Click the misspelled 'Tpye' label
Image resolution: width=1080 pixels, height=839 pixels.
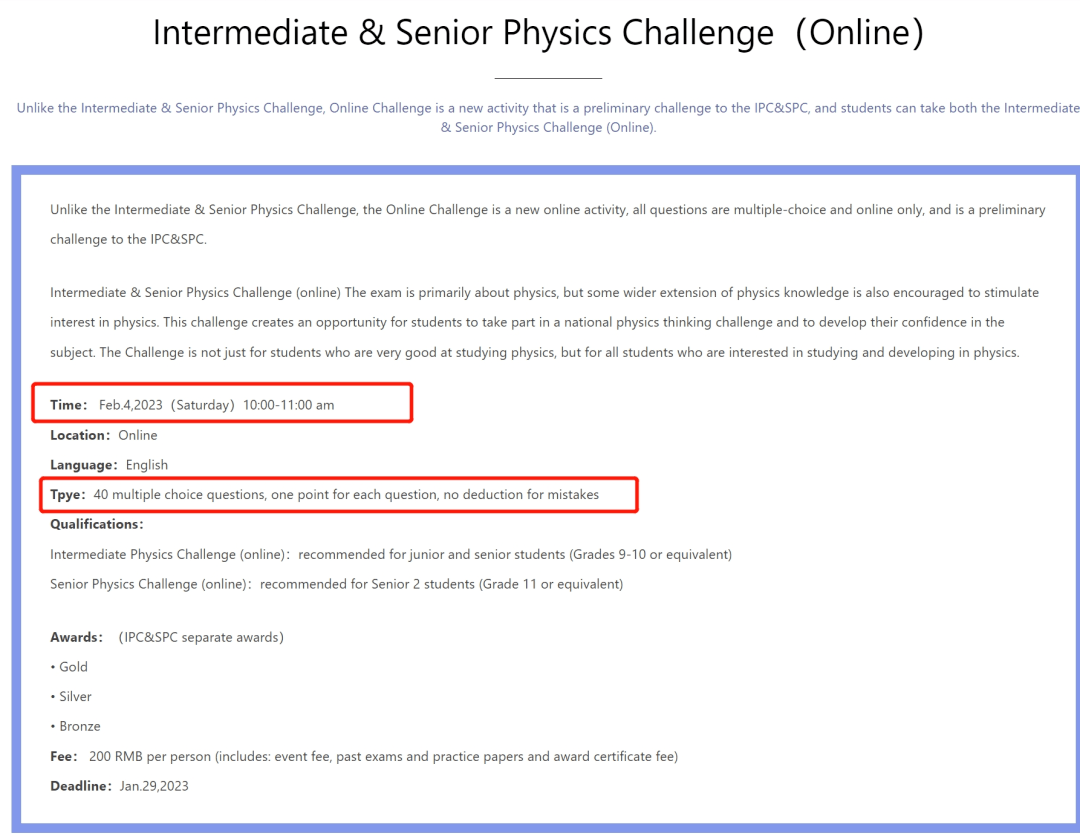(x=68, y=494)
